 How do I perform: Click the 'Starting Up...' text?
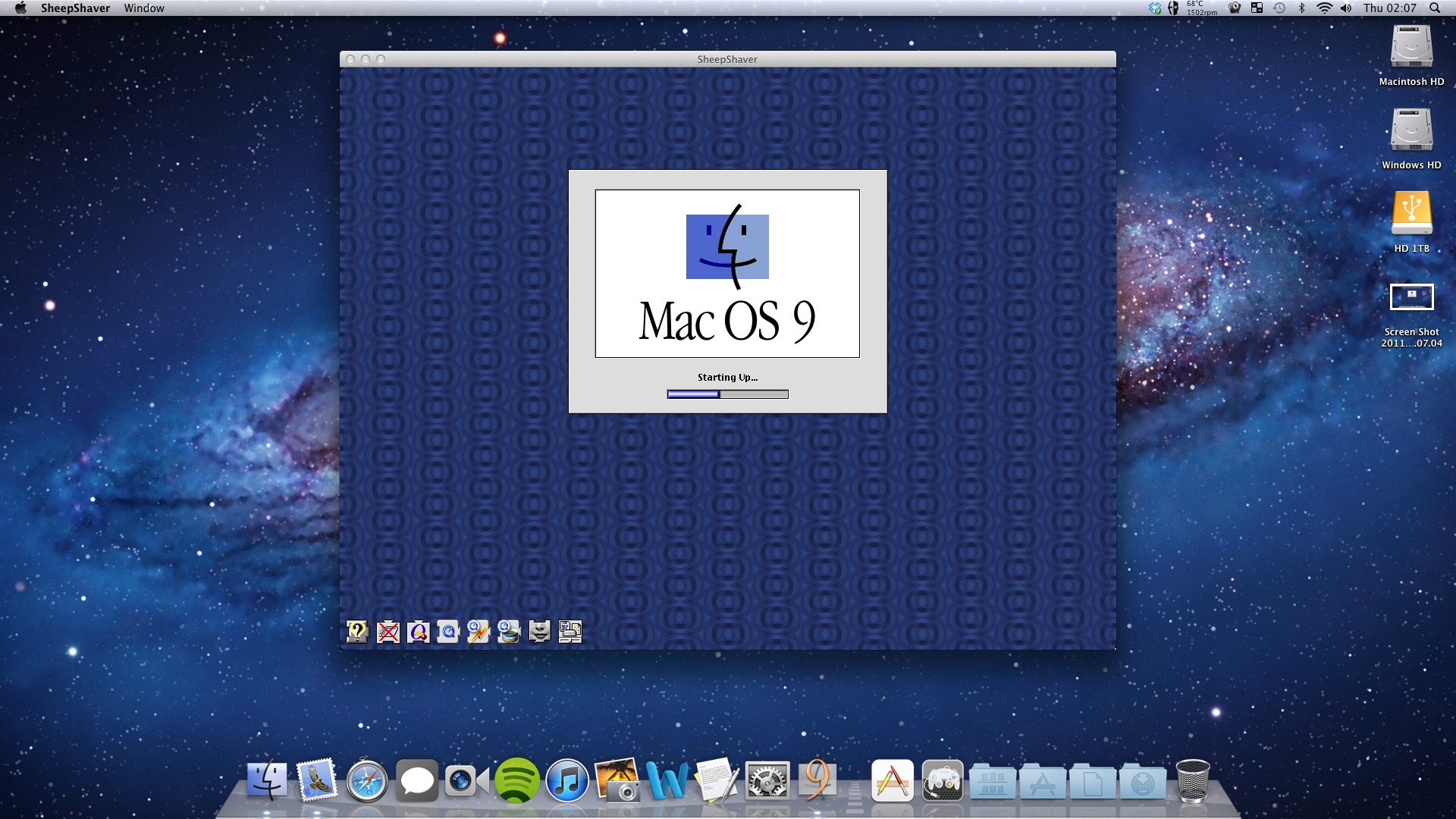727,377
